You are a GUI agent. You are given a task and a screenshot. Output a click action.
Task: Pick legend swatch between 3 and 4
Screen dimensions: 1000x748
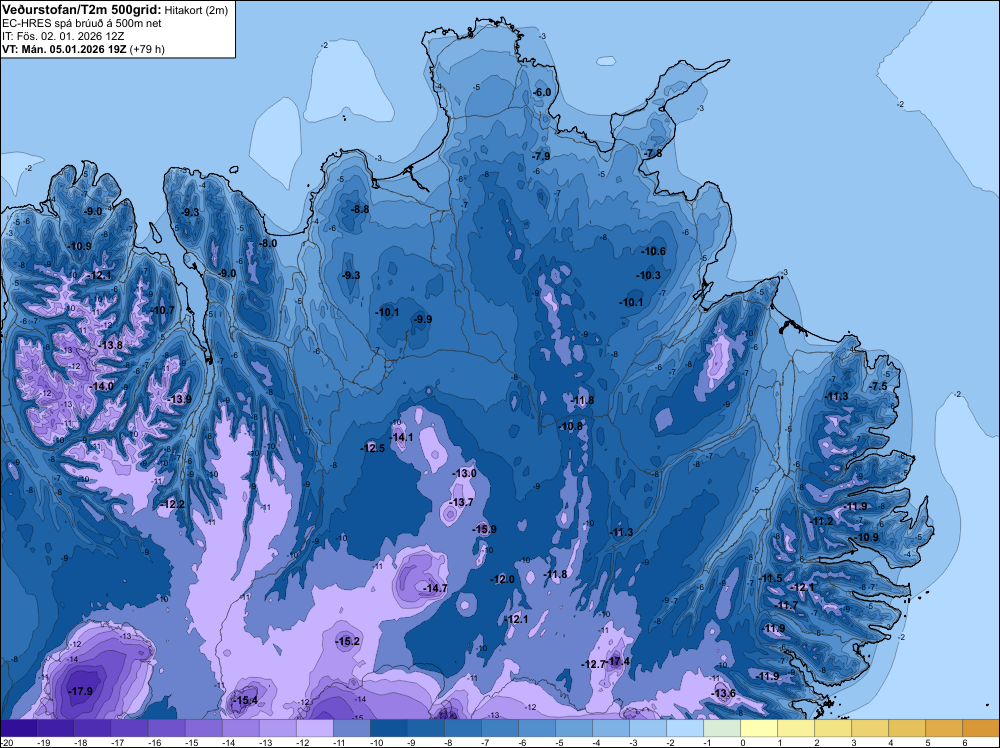click(870, 728)
